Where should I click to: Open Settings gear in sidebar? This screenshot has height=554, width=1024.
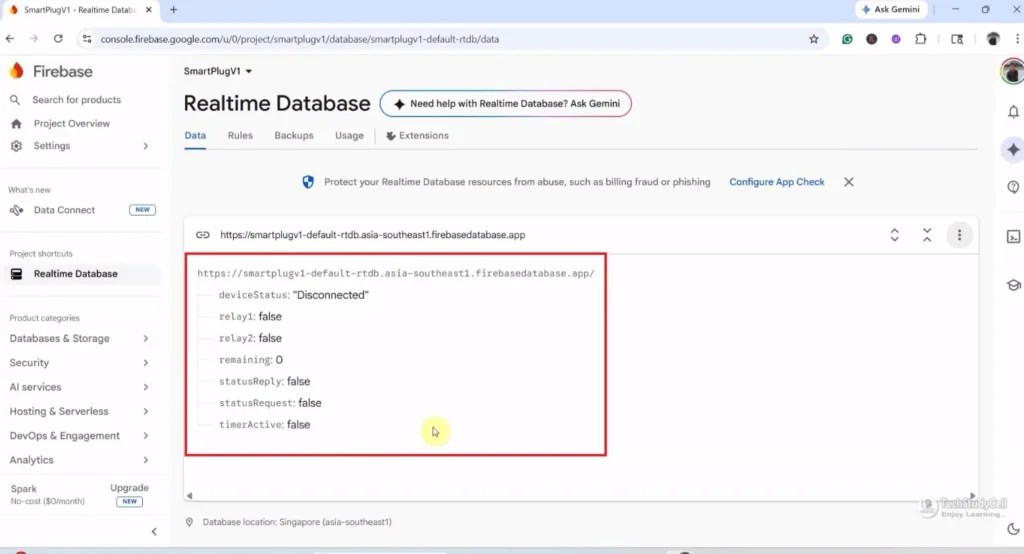16,146
